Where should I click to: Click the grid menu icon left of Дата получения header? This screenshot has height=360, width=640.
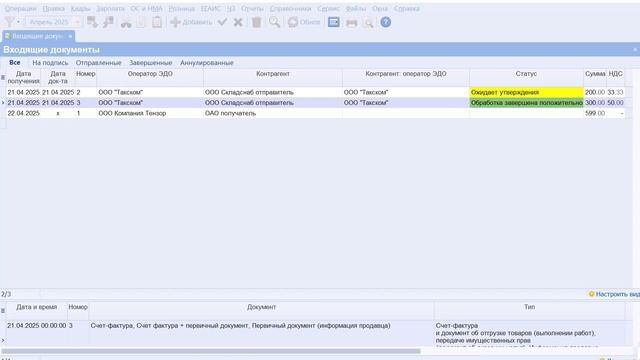[3, 78]
